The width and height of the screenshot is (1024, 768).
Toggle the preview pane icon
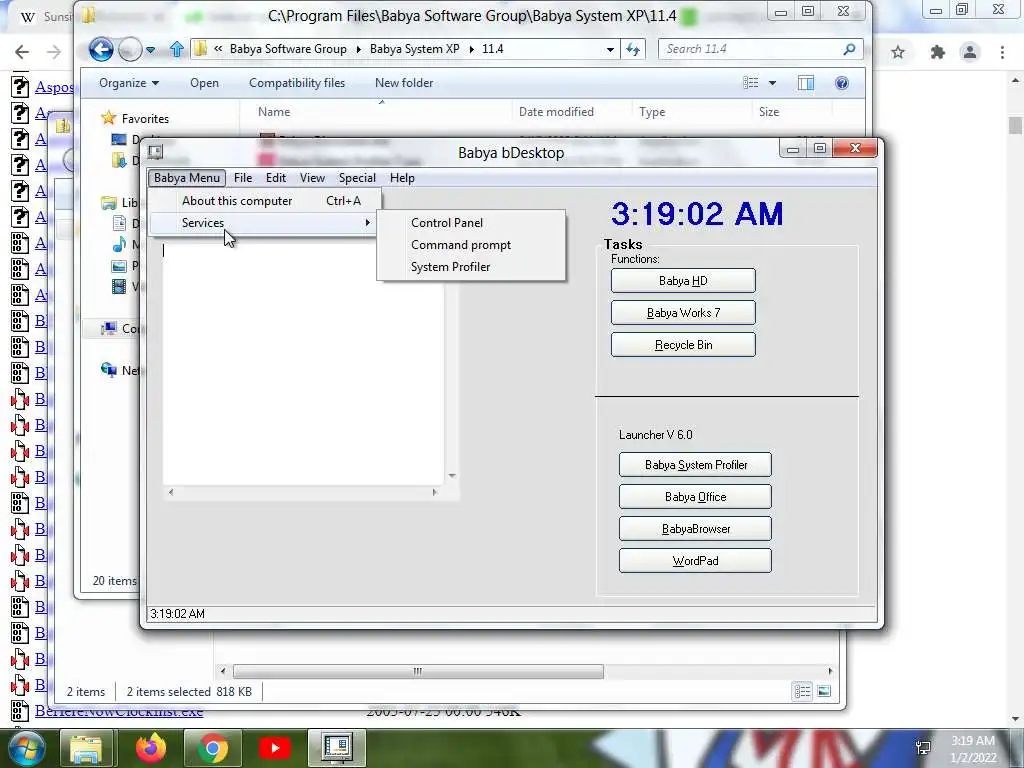pos(806,83)
